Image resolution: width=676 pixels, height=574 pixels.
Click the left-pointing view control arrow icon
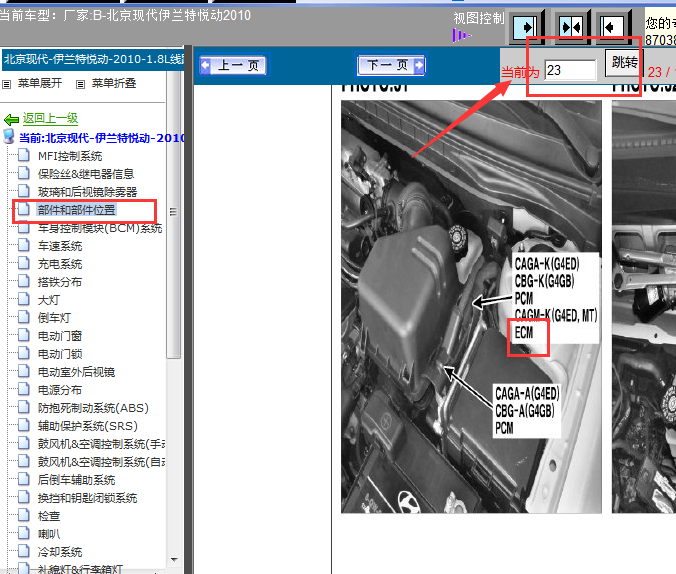612,28
